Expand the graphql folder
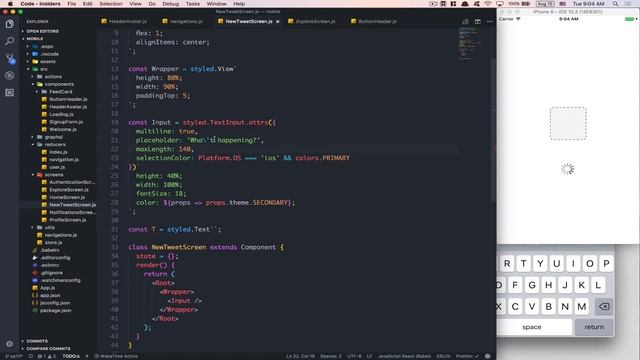Screen dimensions: 640x360 (x=53, y=137)
